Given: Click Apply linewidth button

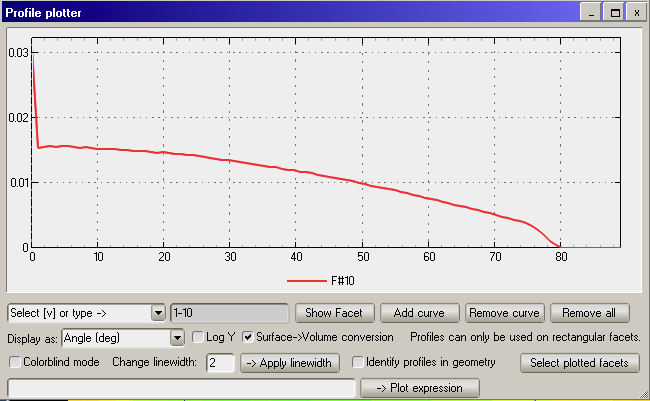Looking at the screenshot, I should tap(290, 362).
